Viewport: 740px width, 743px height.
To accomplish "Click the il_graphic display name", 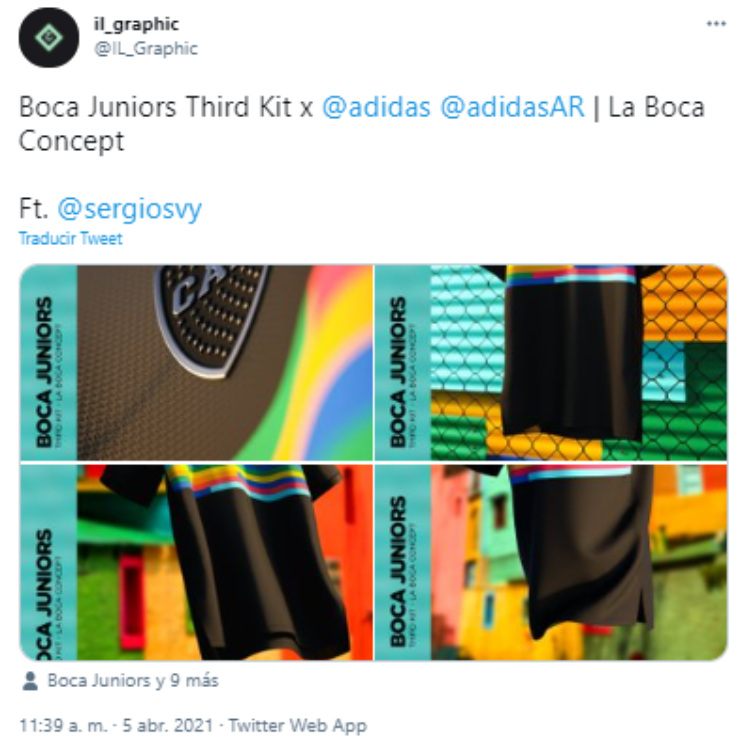I will pyautogui.click(x=136, y=24).
